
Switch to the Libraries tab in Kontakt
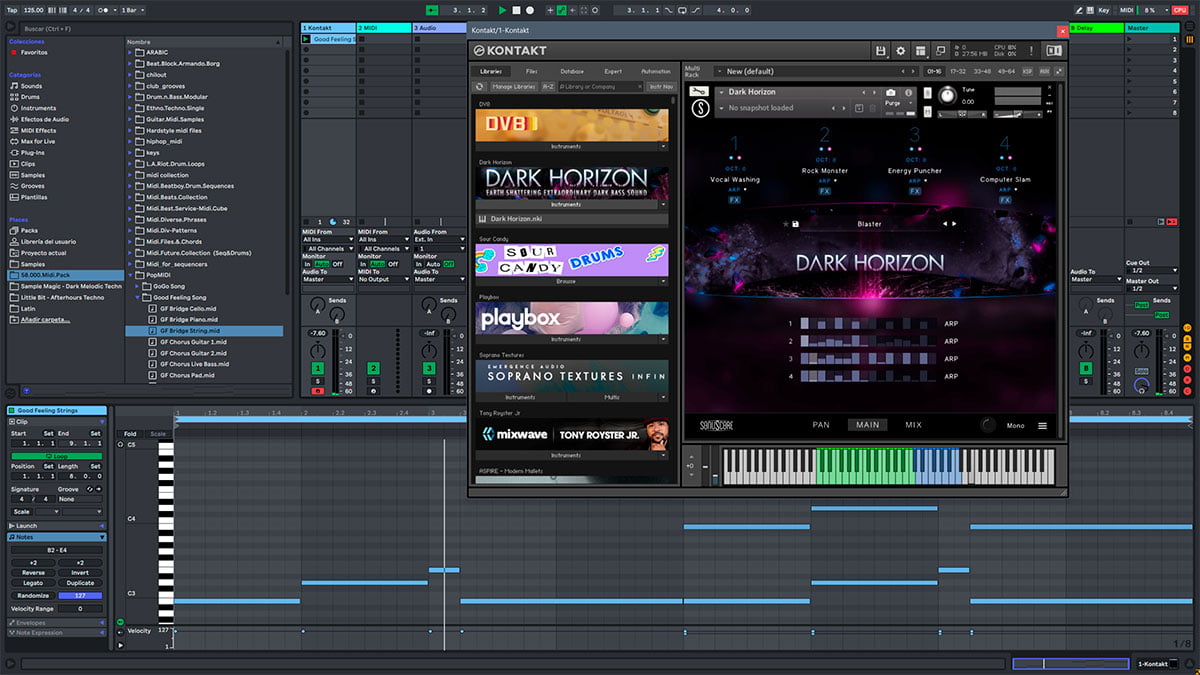(x=491, y=72)
